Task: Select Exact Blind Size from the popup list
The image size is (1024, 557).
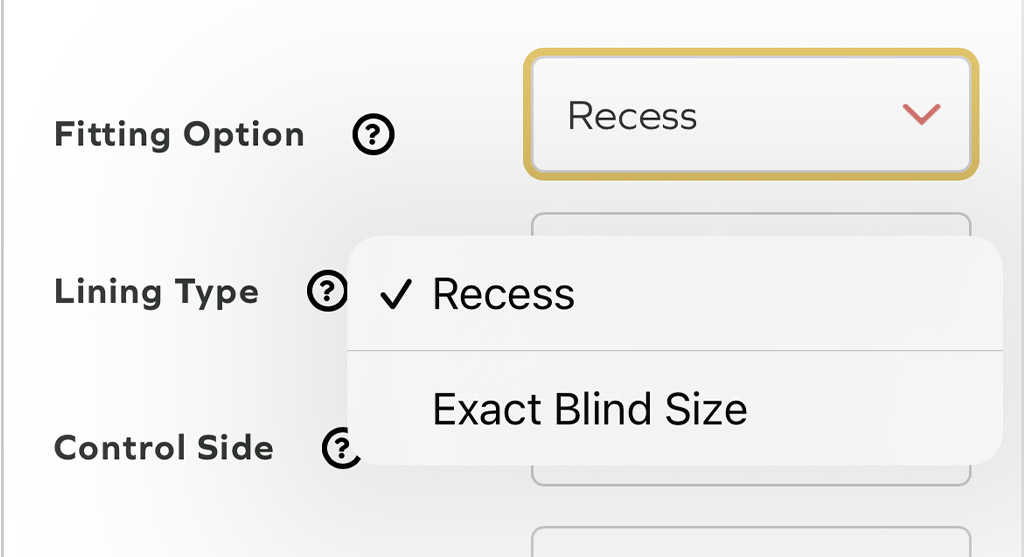Action: click(590, 409)
